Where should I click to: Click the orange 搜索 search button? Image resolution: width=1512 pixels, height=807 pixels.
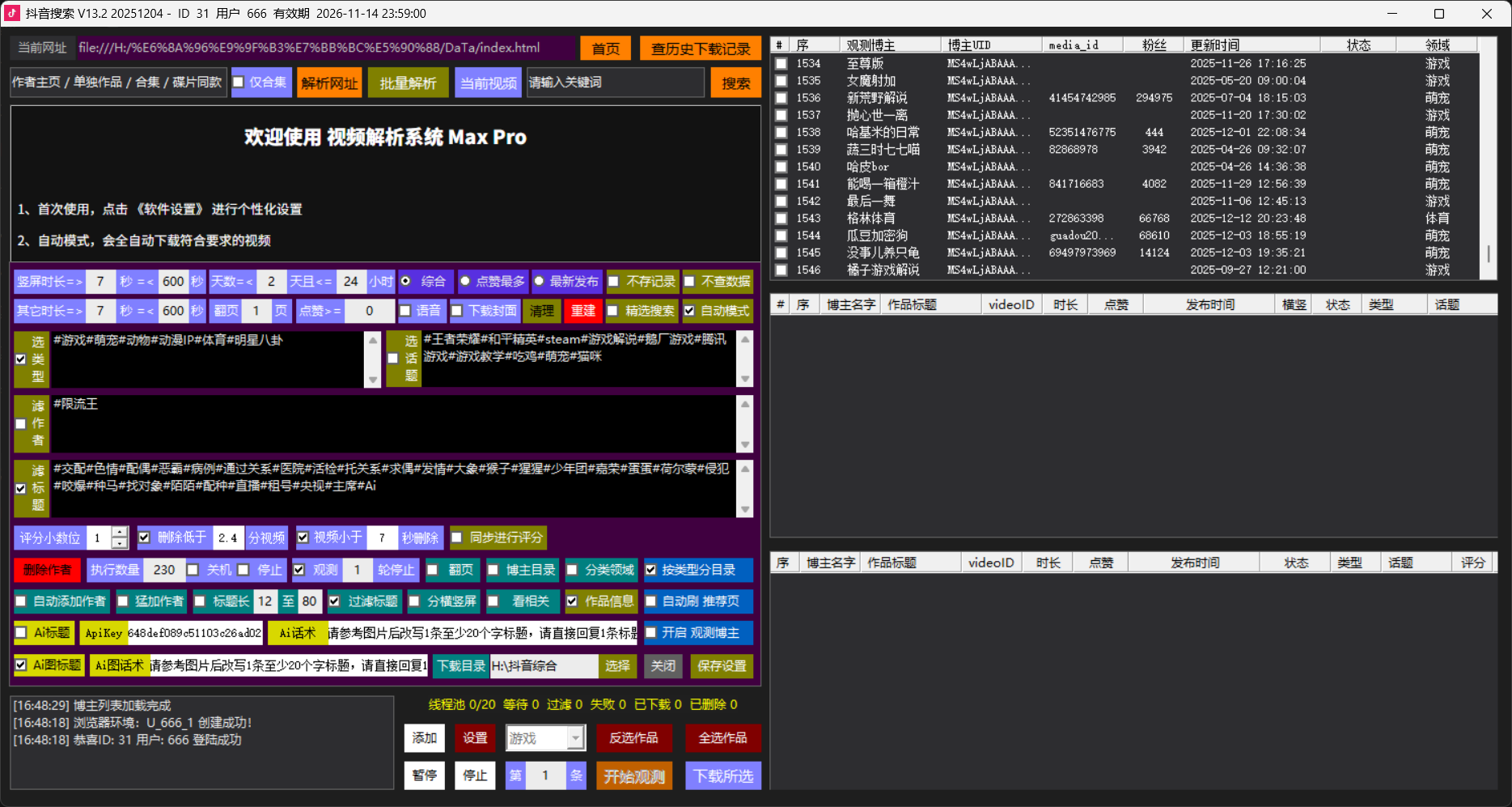pos(735,83)
